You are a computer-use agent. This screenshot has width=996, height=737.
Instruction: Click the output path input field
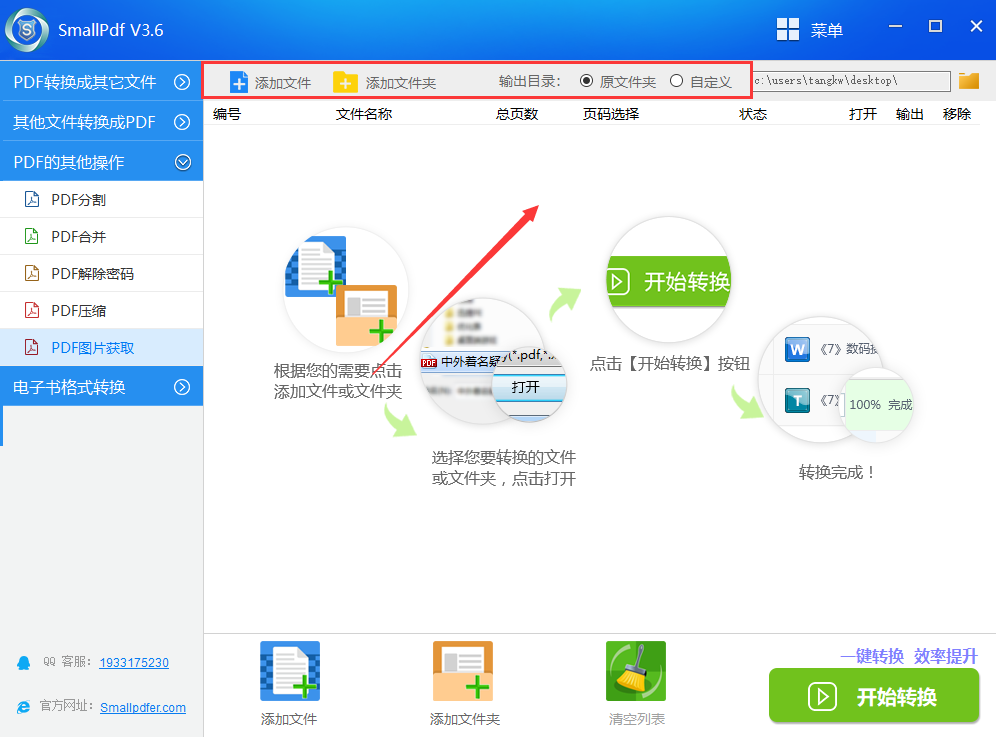coord(852,81)
